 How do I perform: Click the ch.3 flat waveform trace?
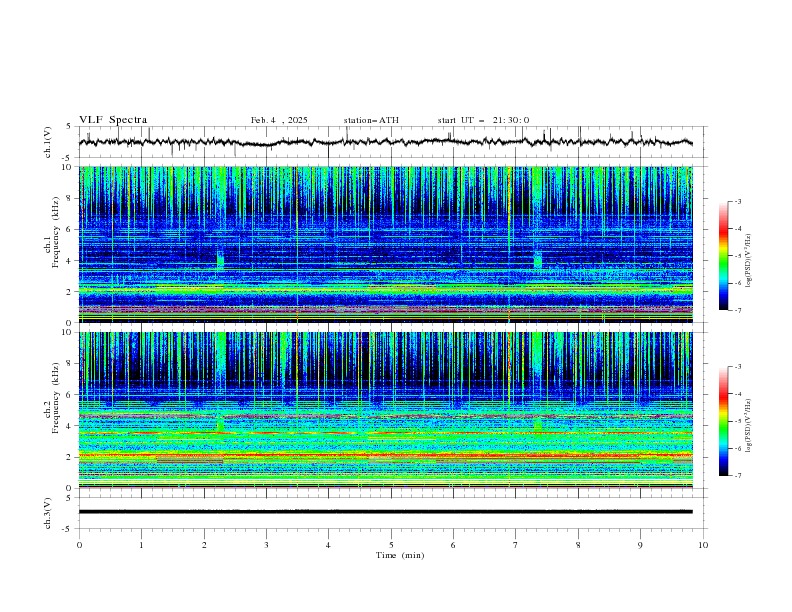(x=385, y=512)
